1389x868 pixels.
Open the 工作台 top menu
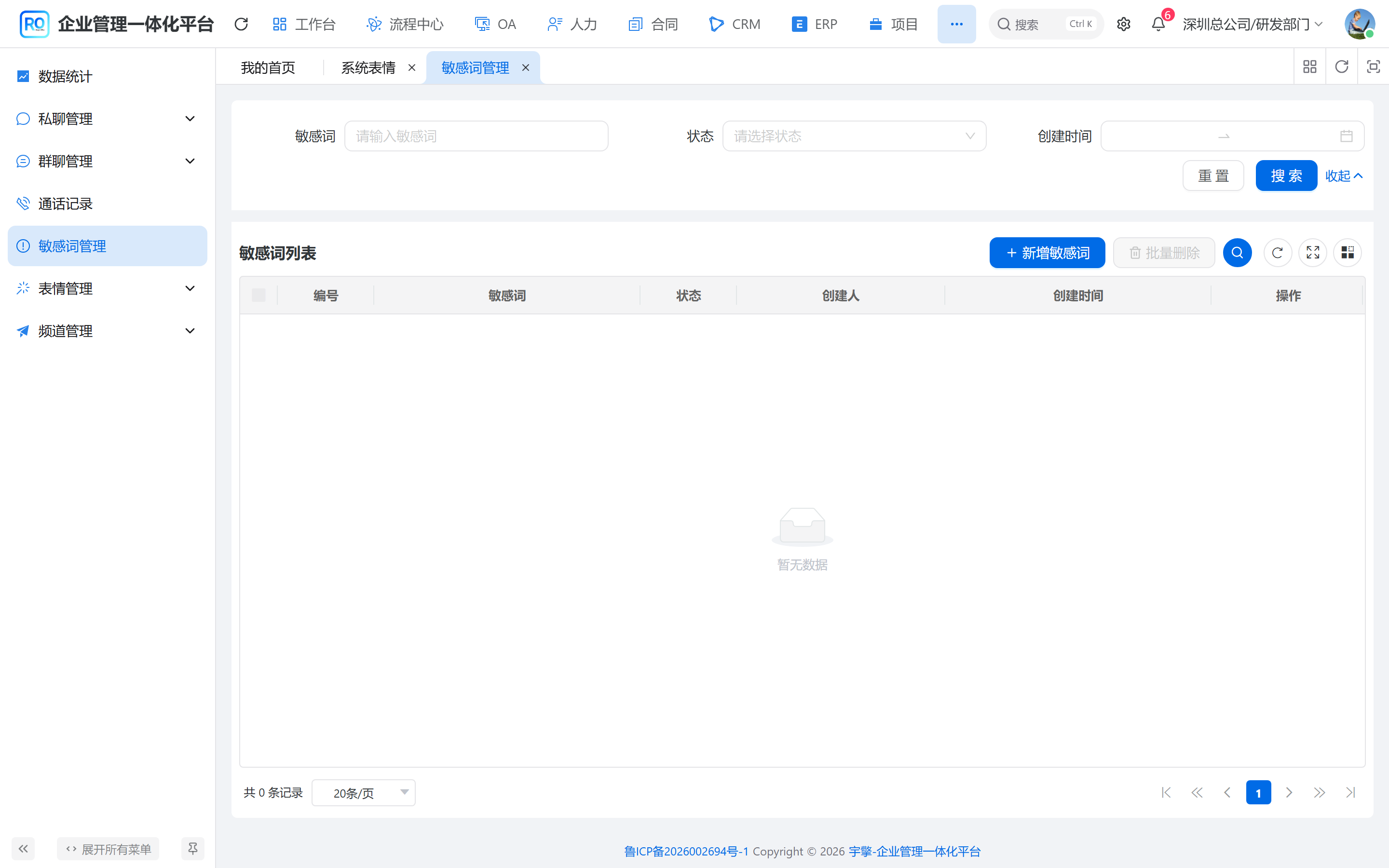click(x=304, y=24)
